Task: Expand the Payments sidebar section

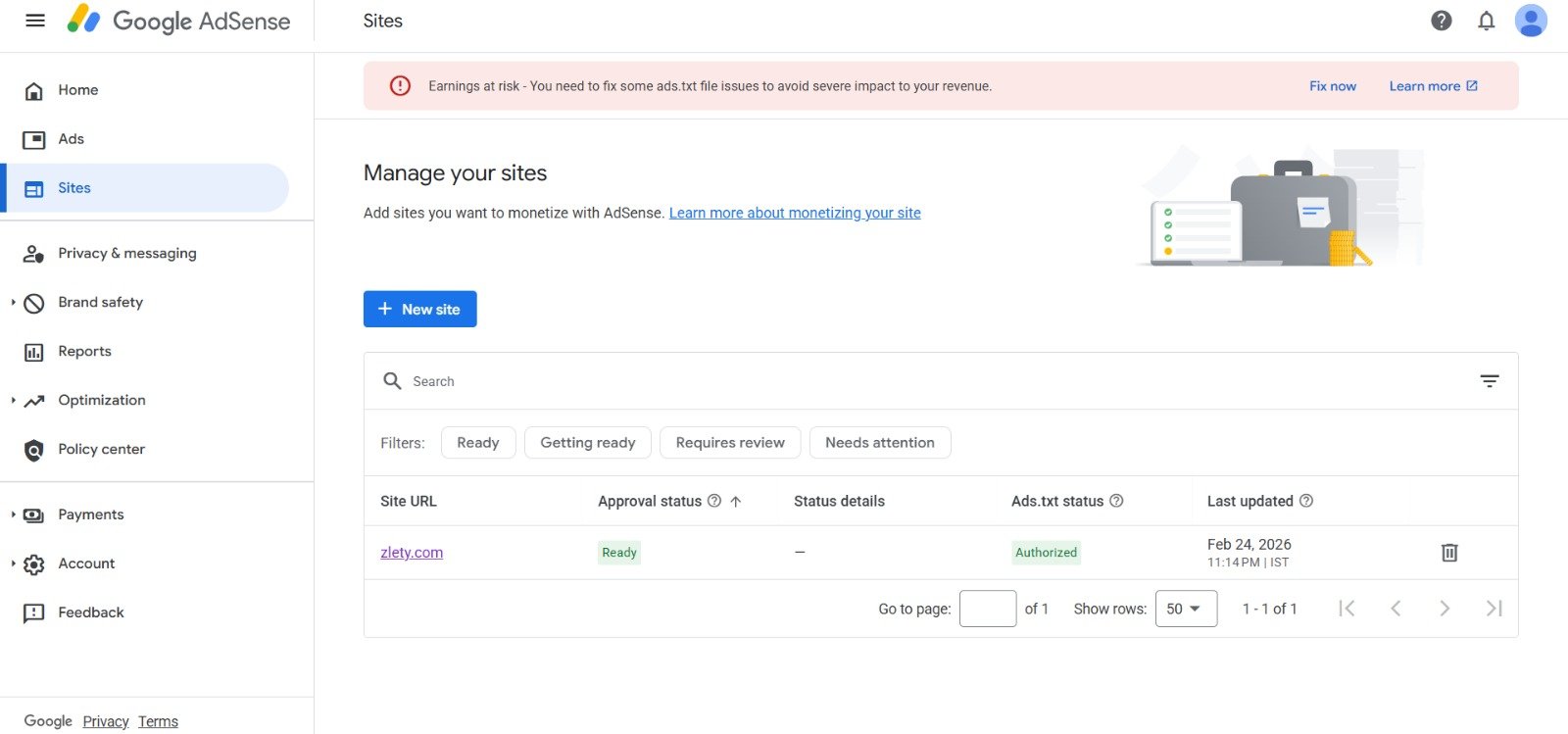Action: tap(14, 514)
